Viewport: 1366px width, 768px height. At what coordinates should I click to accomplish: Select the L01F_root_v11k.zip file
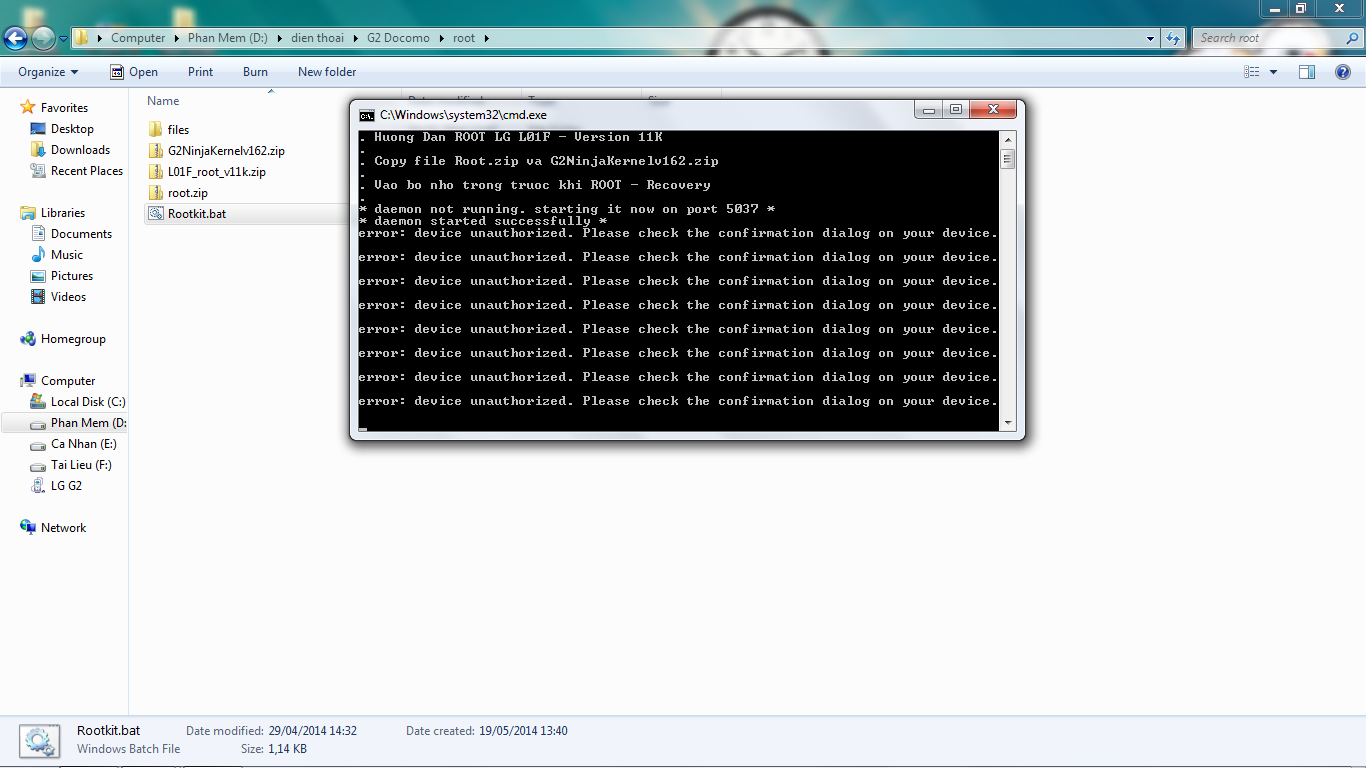click(x=216, y=172)
